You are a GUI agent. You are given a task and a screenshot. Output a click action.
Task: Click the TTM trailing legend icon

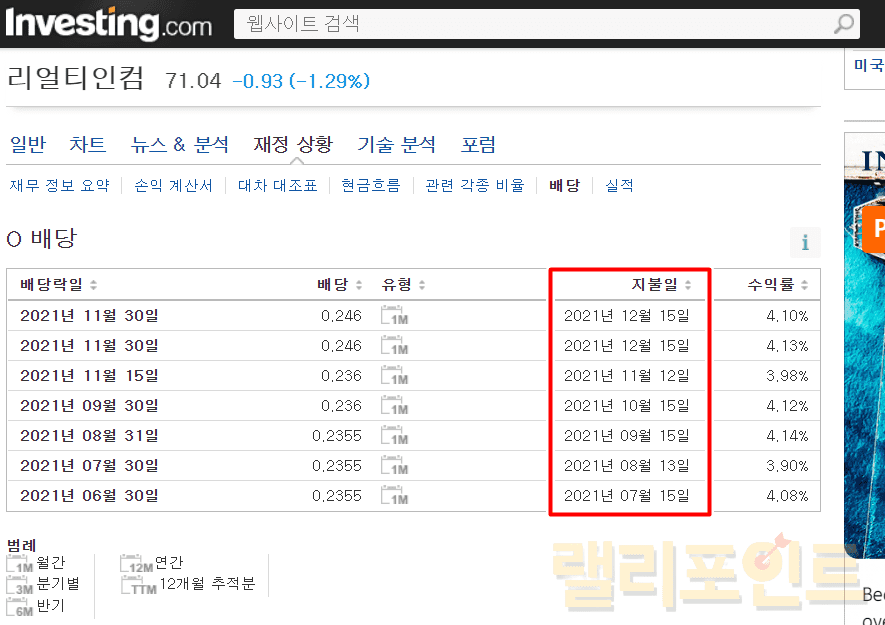pos(138,585)
